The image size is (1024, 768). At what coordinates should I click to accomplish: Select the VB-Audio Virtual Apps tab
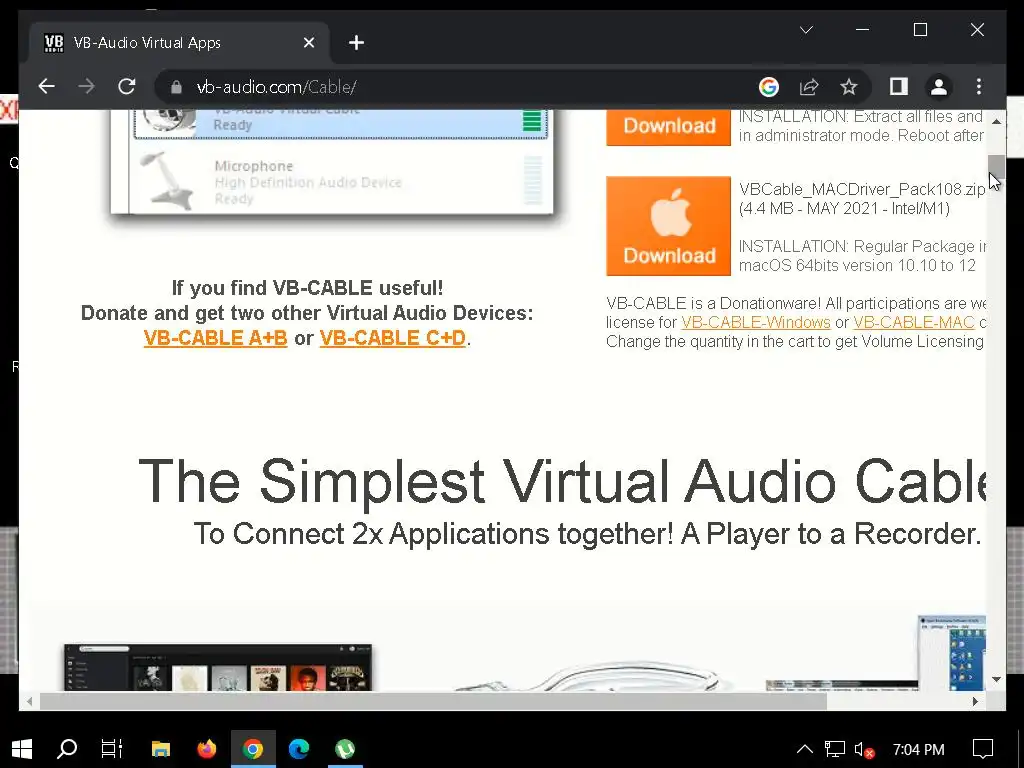[x=179, y=43]
